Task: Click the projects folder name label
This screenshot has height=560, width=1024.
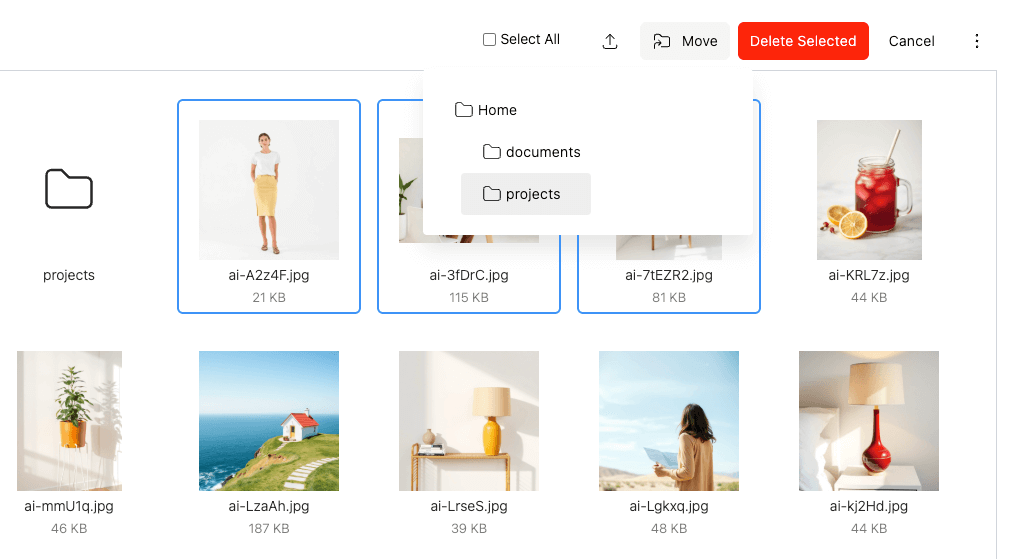Action: 69,275
